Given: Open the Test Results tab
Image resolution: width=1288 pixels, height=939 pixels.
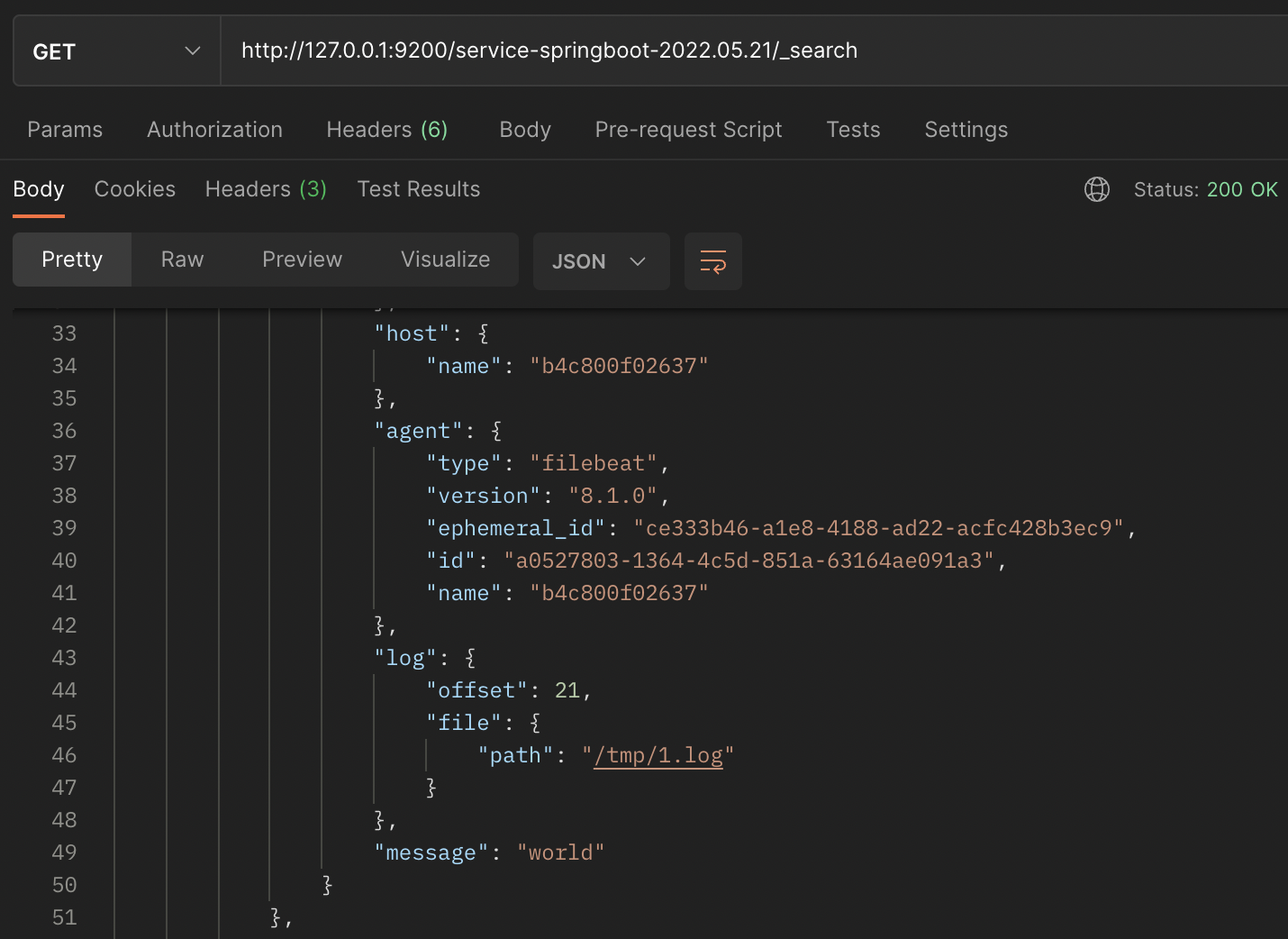Looking at the screenshot, I should click(x=419, y=189).
